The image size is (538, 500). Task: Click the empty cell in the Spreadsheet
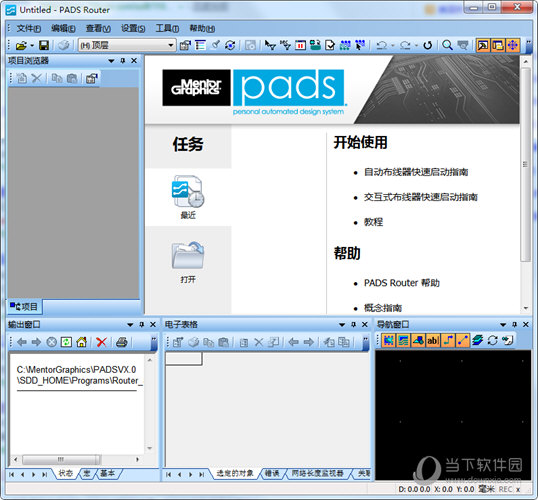(x=184, y=359)
